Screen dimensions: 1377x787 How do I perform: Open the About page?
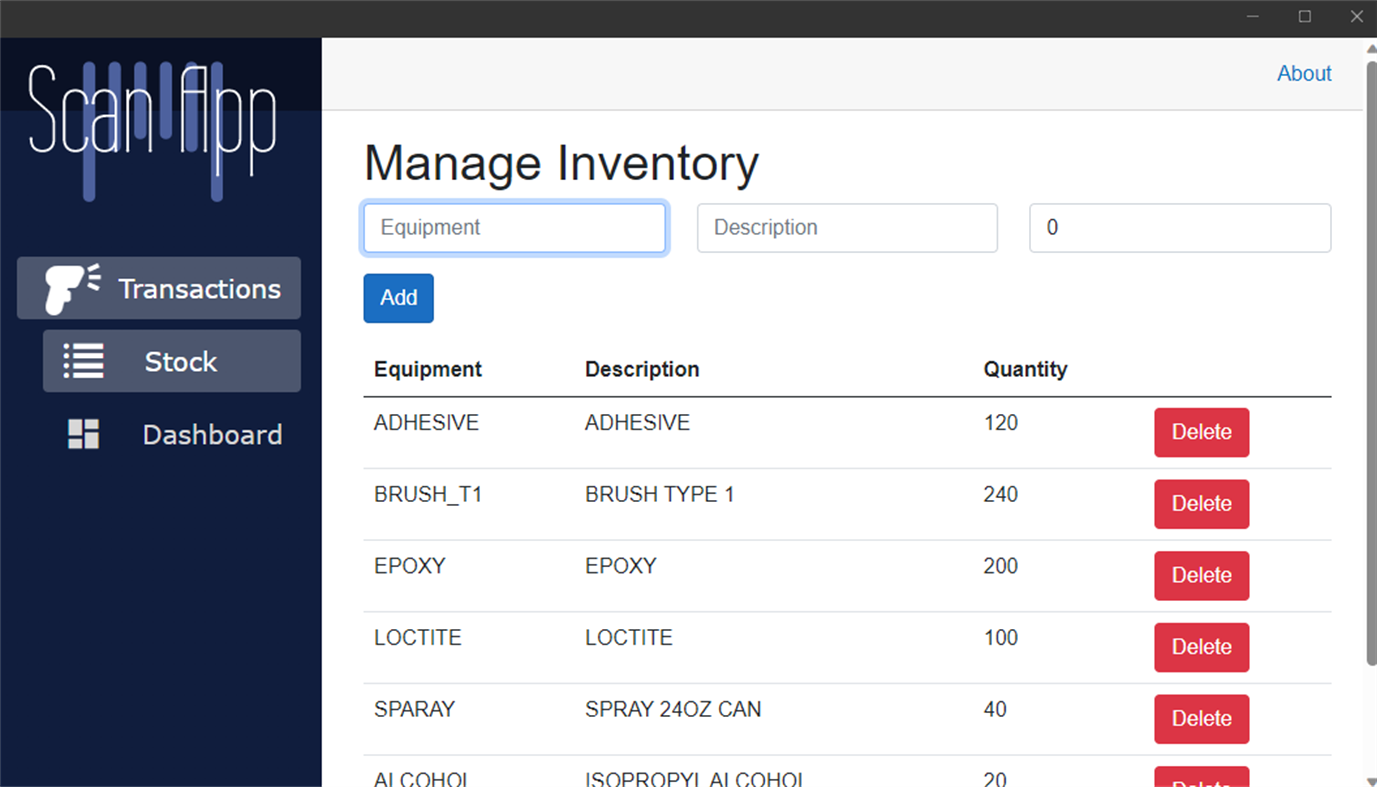(x=1303, y=73)
